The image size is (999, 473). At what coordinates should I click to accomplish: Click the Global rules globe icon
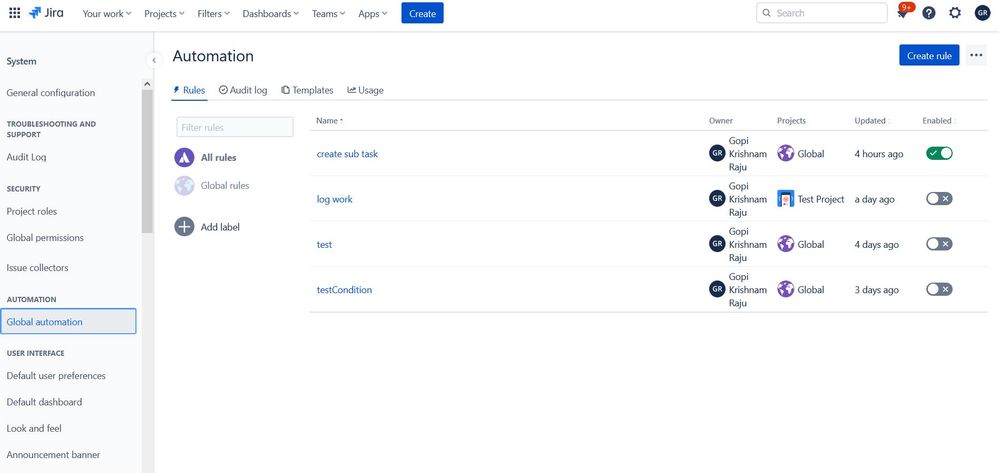point(184,186)
